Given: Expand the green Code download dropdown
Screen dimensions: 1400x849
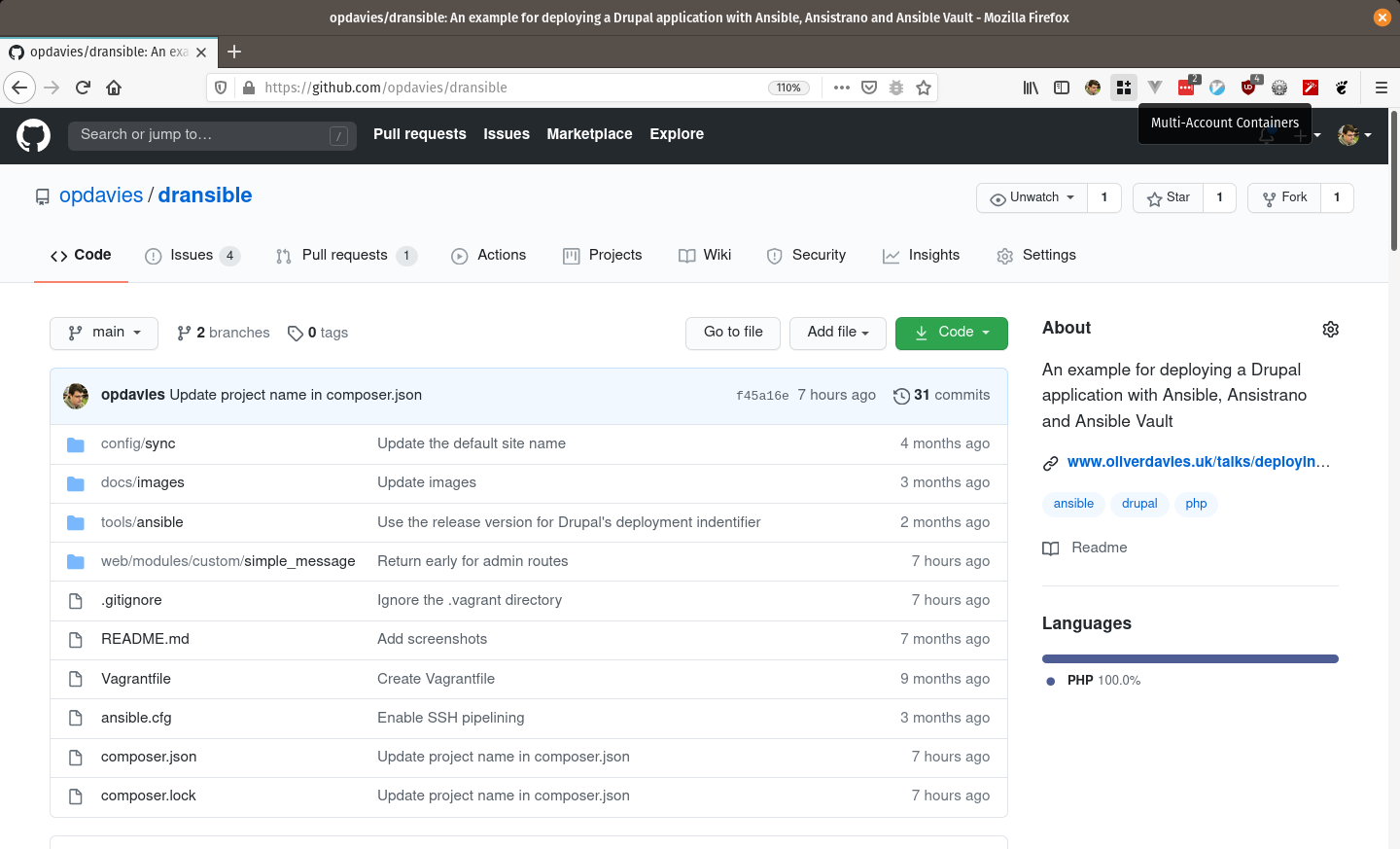Looking at the screenshot, I should click(x=951, y=333).
